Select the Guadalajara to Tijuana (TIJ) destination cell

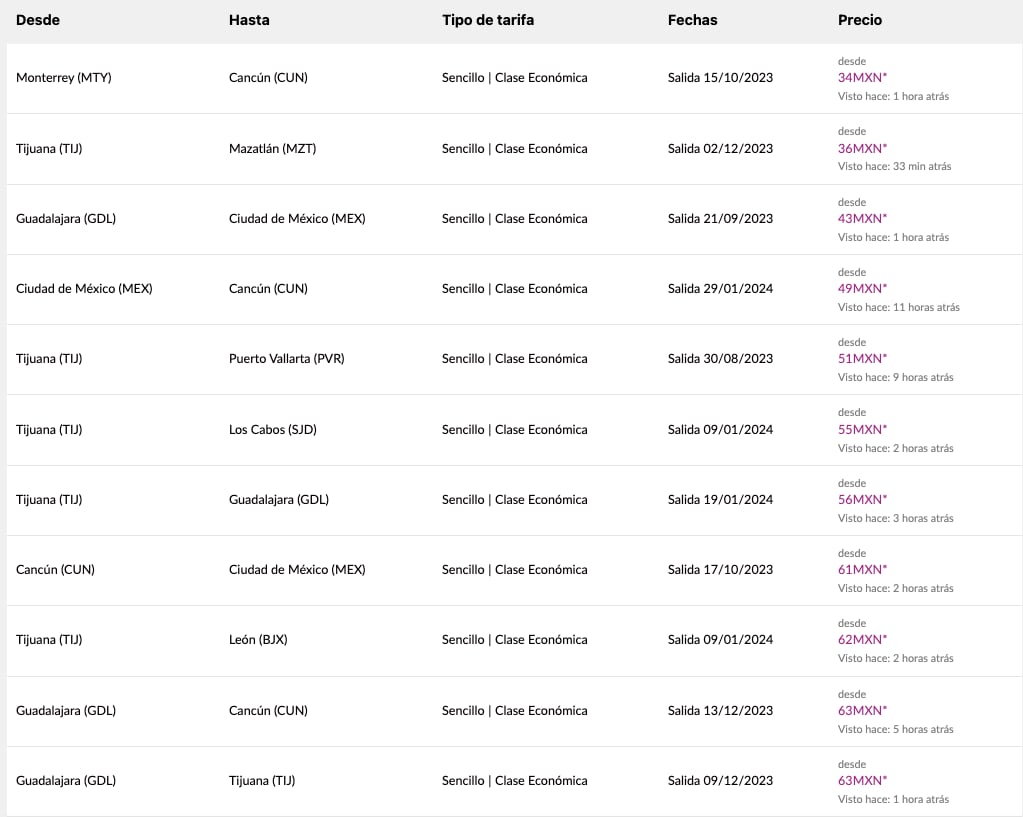262,781
